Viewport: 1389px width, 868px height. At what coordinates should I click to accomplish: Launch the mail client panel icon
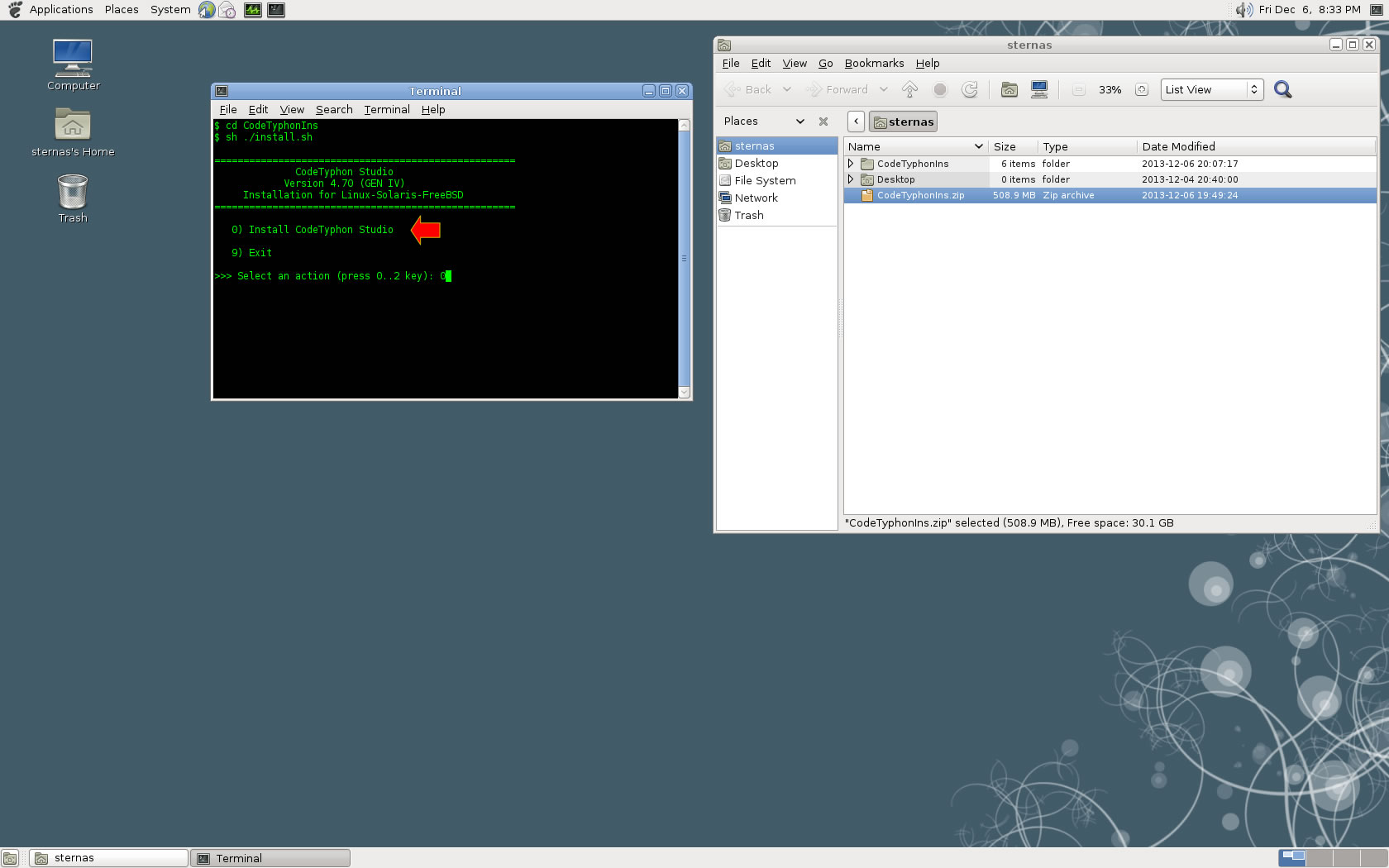click(x=227, y=10)
